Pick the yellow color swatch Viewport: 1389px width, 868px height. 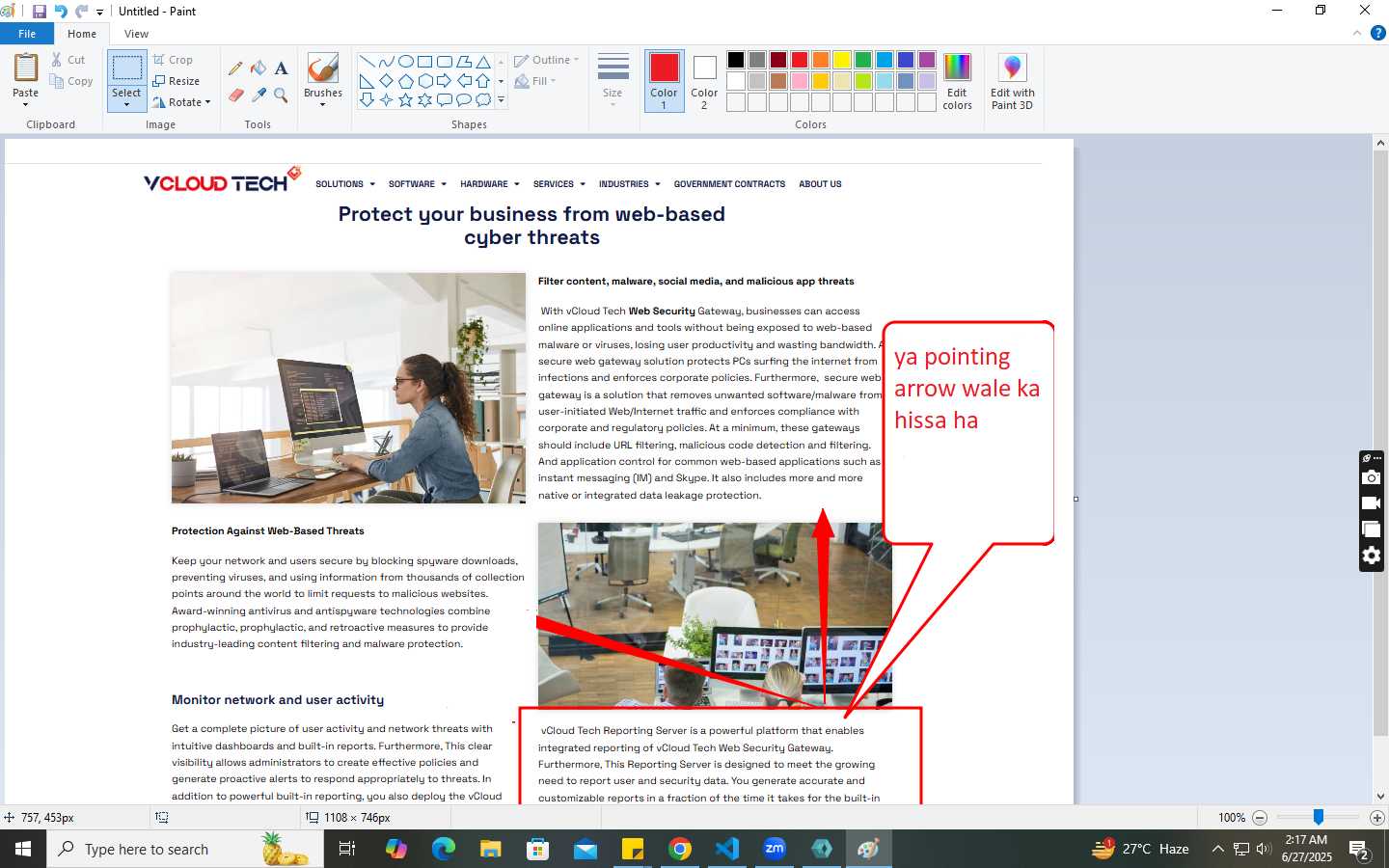click(x=842, y=60)
